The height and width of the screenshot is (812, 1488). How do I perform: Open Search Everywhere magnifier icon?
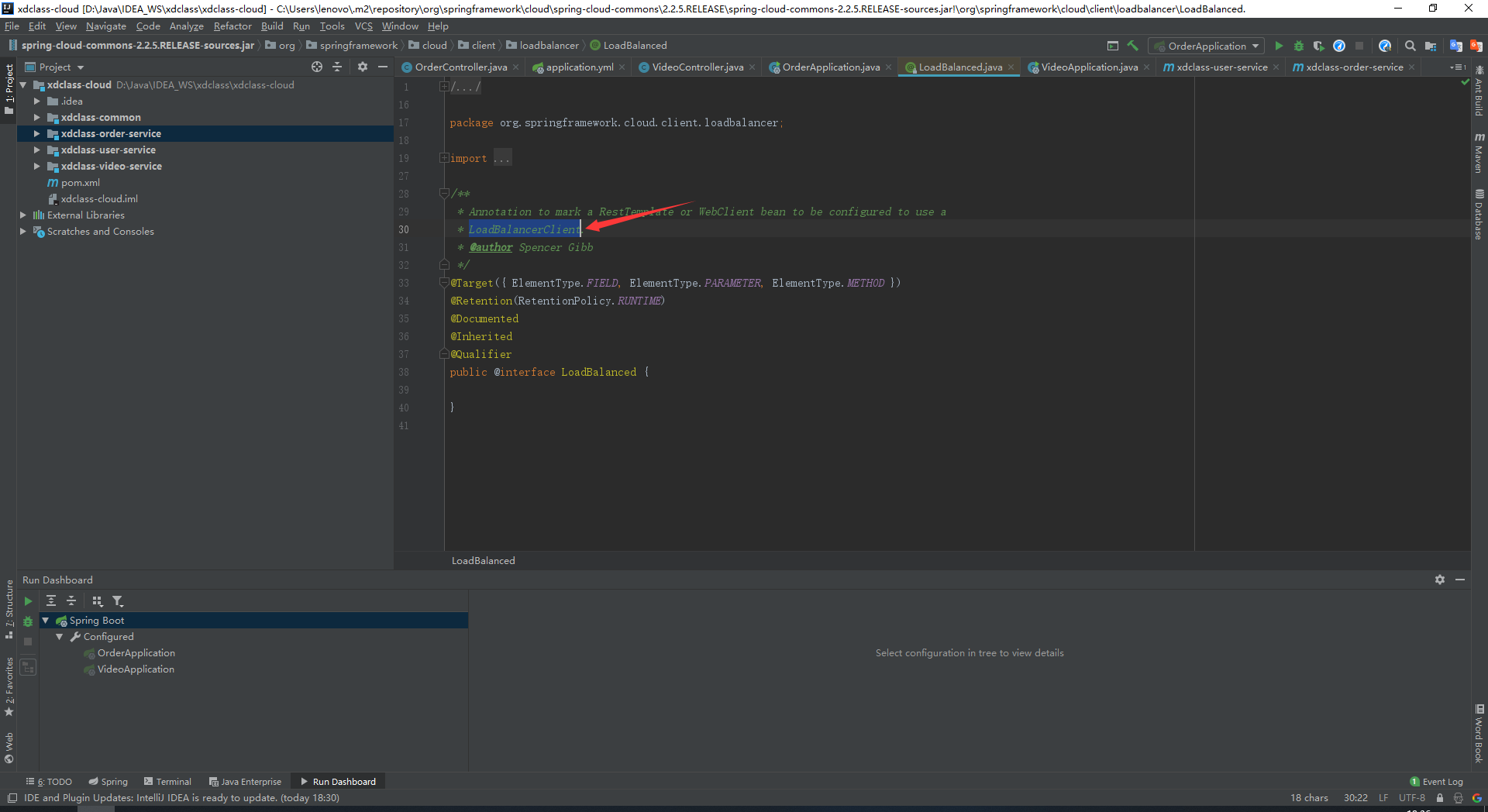[x=1410, y=46]
